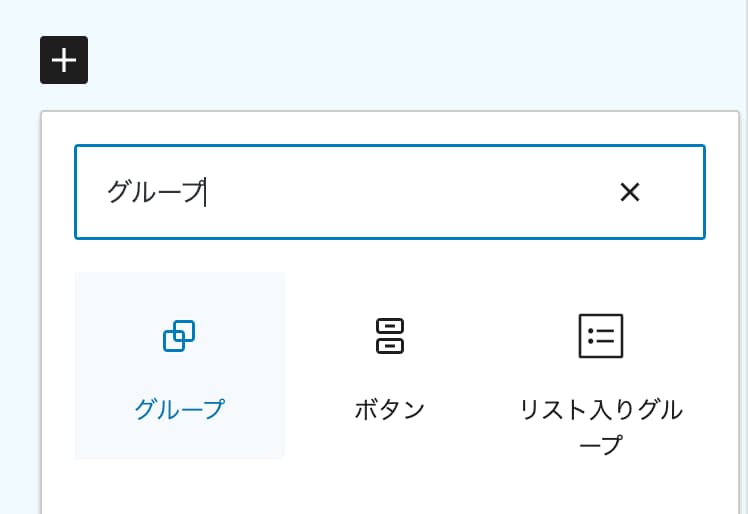Place cursor in グループ search text
Viewport: 748px width, 514px height.
[156, 191]
